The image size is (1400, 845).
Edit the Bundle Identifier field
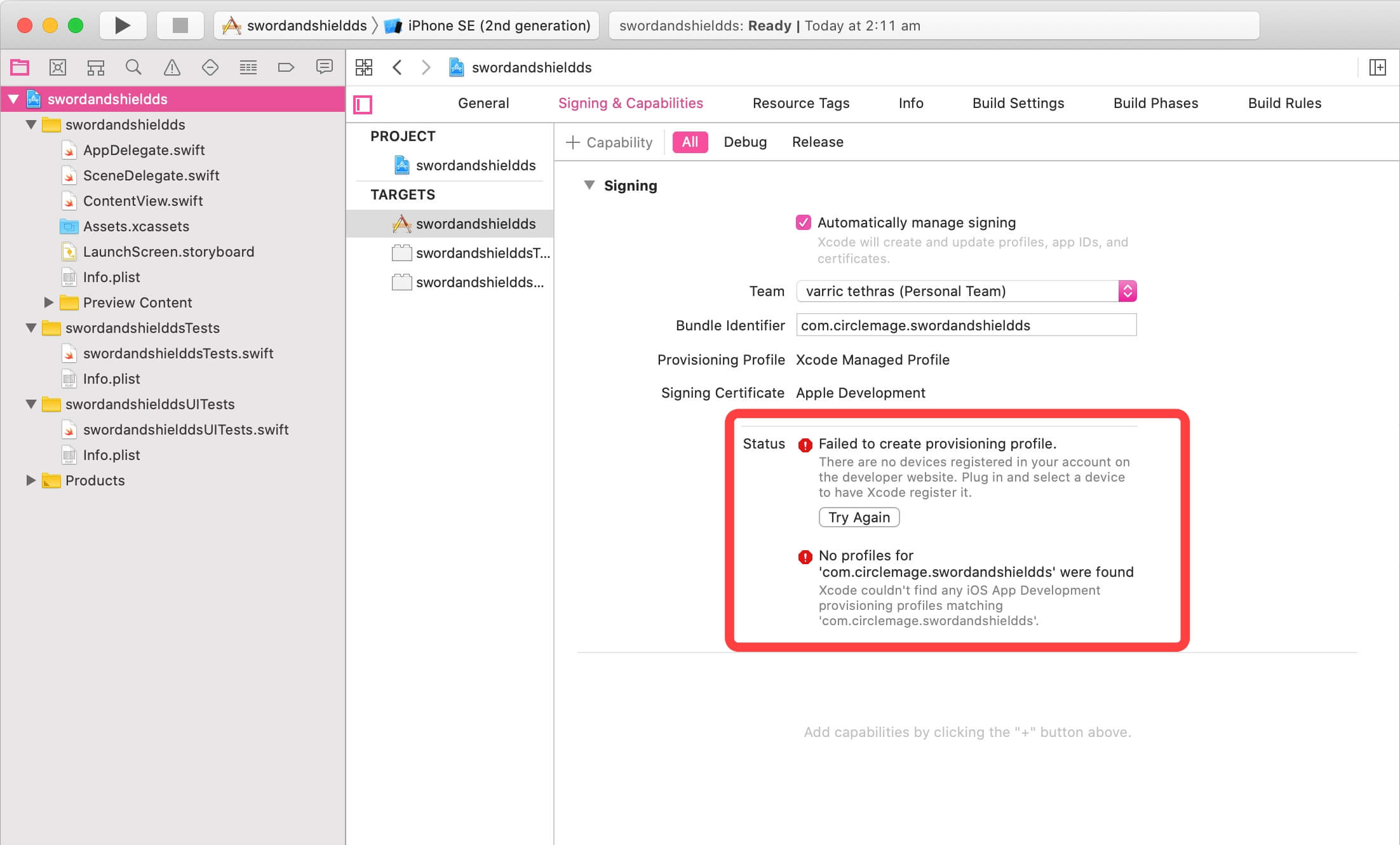(966, 325)
